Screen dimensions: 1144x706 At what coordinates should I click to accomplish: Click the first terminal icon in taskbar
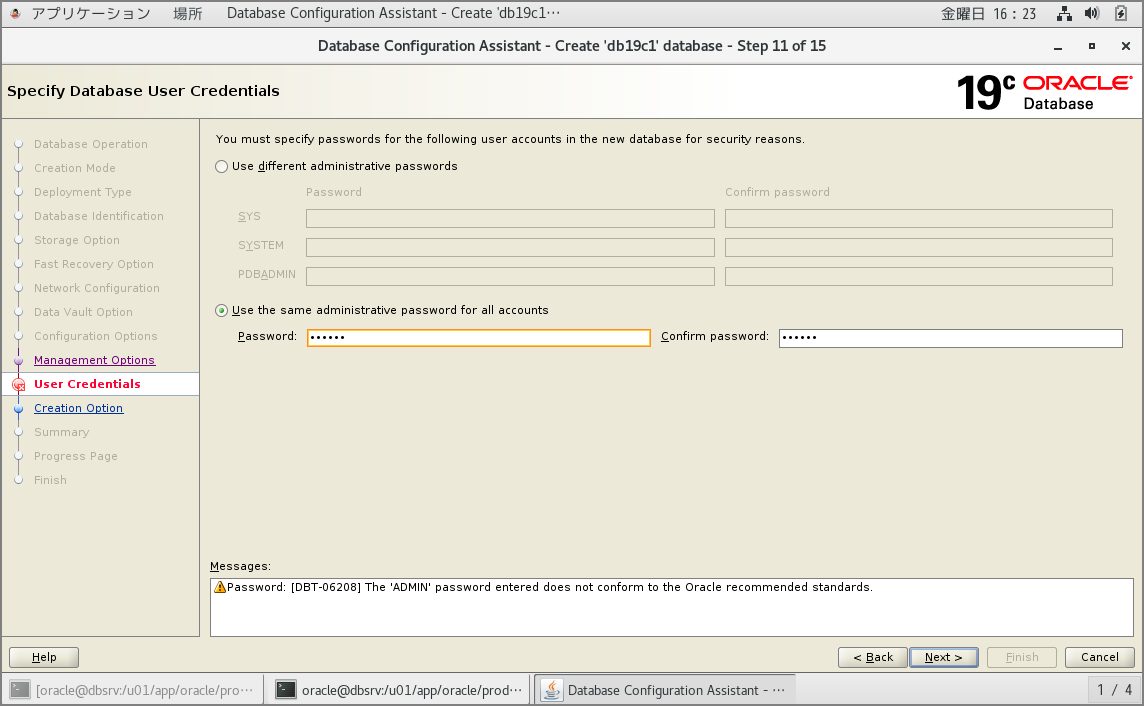point(20,689)
